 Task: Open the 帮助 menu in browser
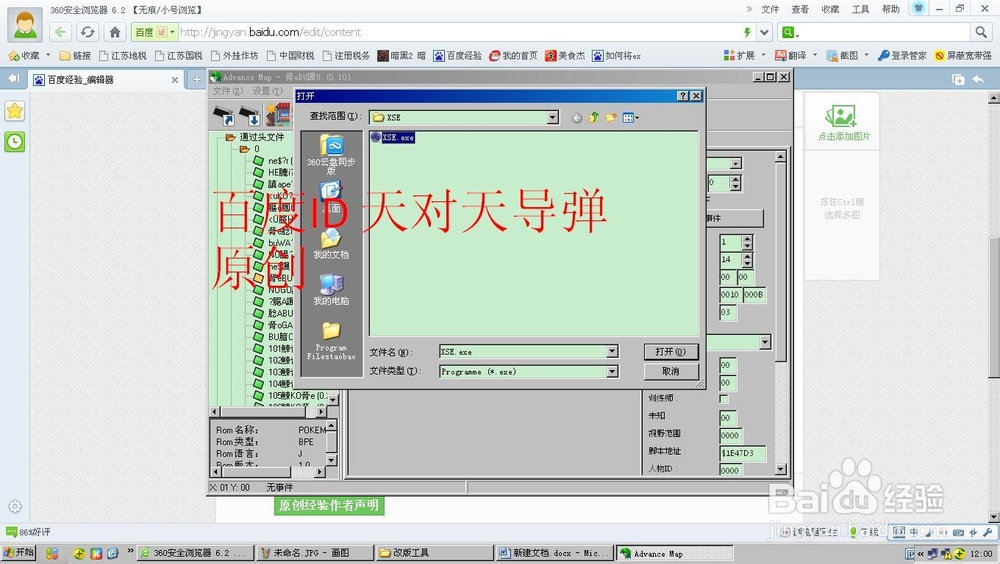click(890, 9)
